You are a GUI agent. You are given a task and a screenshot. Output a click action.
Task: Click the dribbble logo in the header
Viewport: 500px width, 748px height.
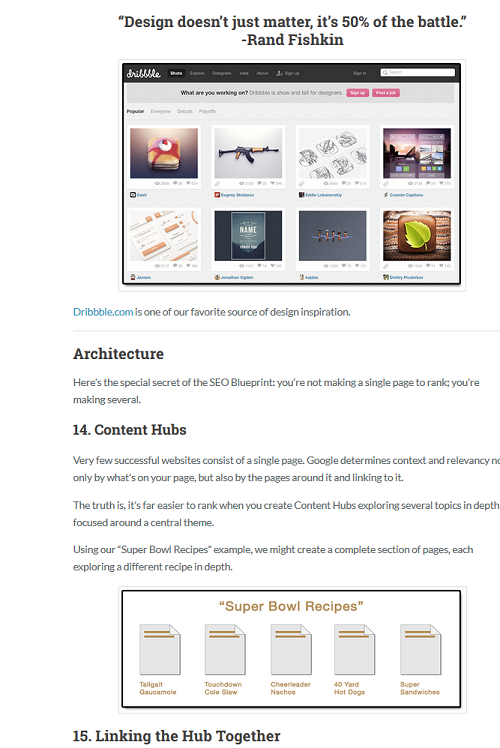click(x=144, y=73)
